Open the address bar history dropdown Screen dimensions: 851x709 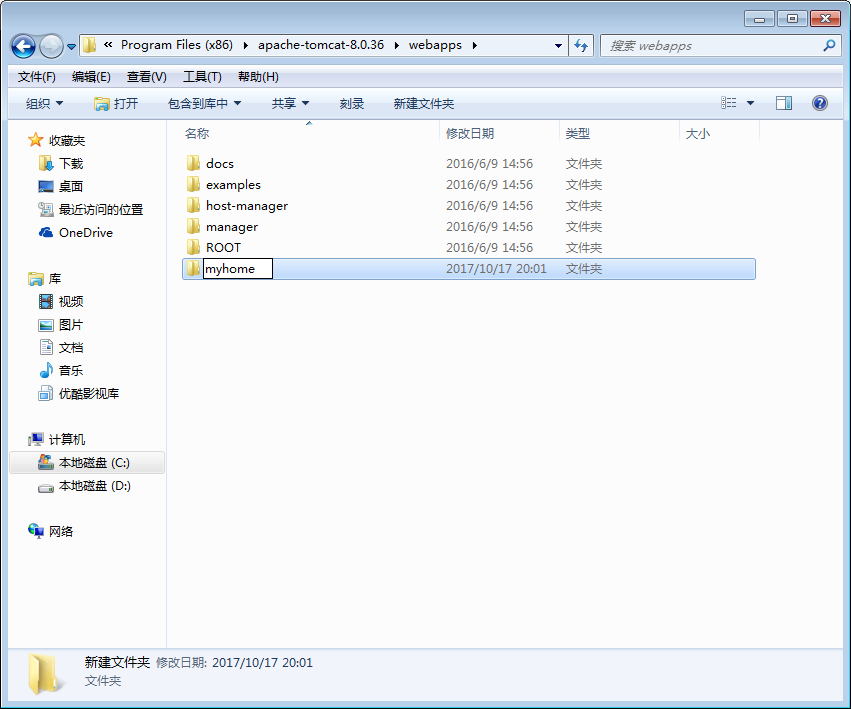(558, 46)
